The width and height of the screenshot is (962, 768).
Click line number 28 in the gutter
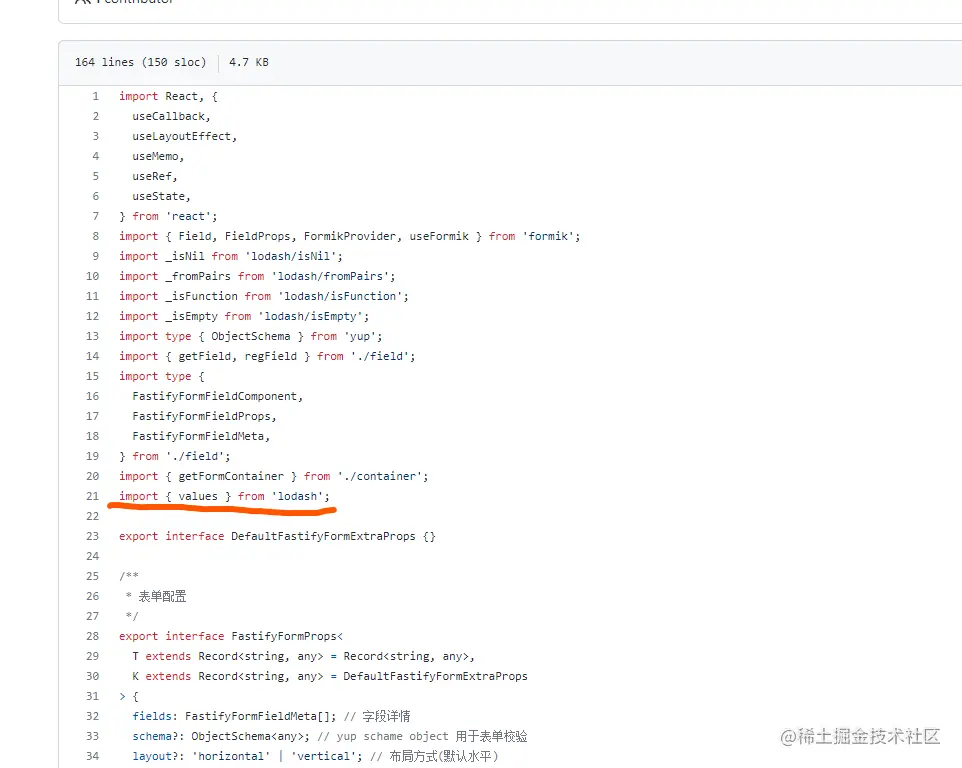pos(92,636)
